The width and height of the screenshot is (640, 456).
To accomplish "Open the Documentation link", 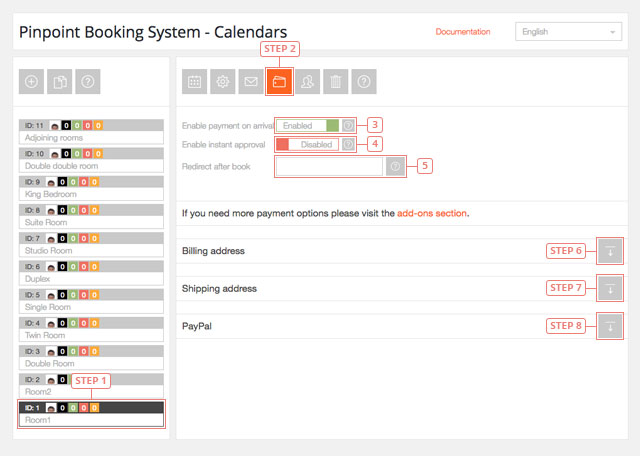I will [x=463, y=32].
